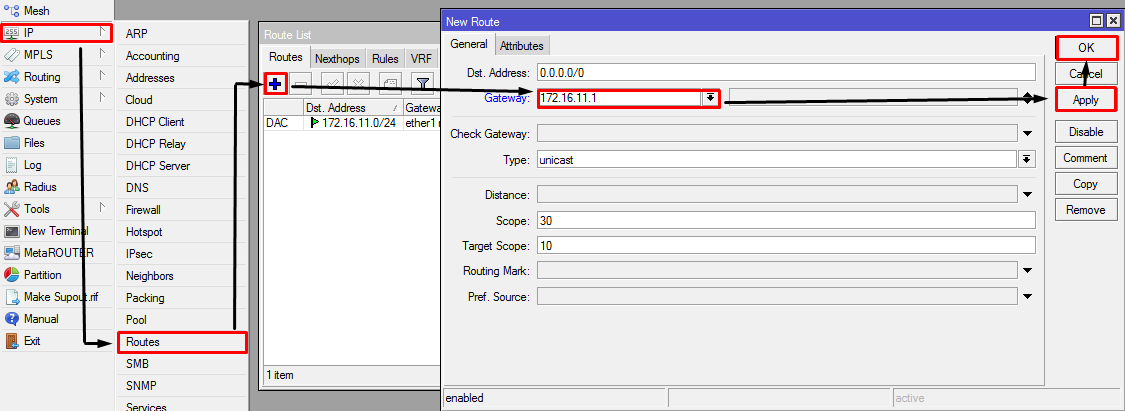Select Neighbors in the IP submenu
Image resolution: width=1125 pixels, height=411 pixels.
tap(182, 275)
